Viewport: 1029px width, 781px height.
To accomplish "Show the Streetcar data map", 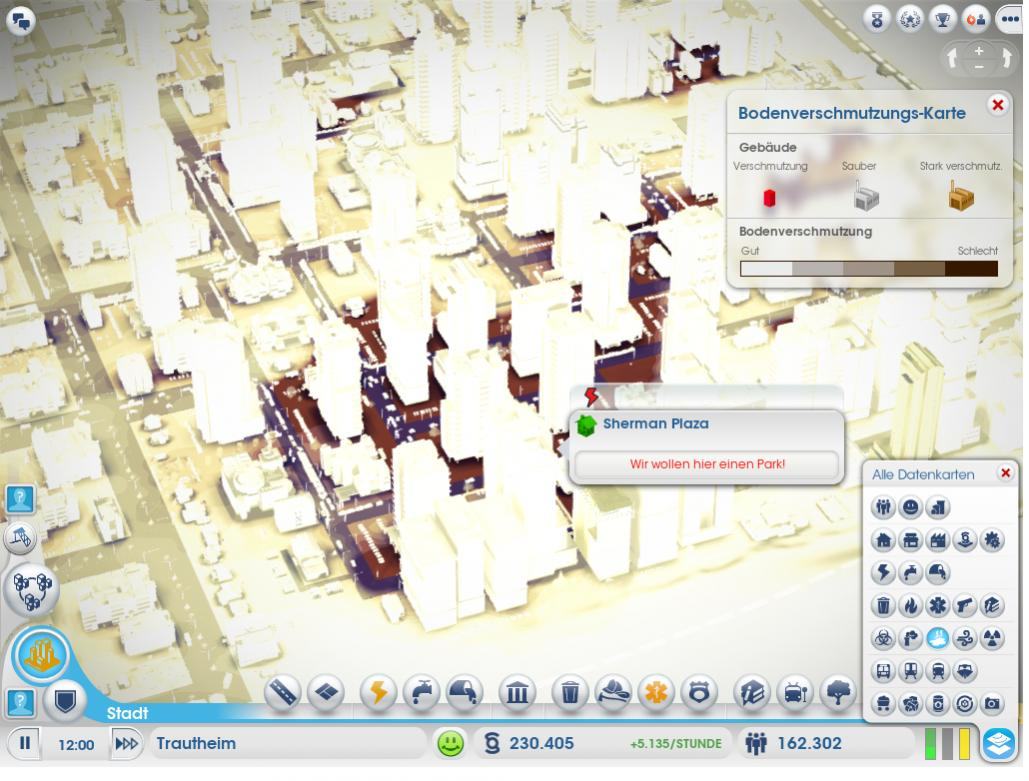I will 910,671.
